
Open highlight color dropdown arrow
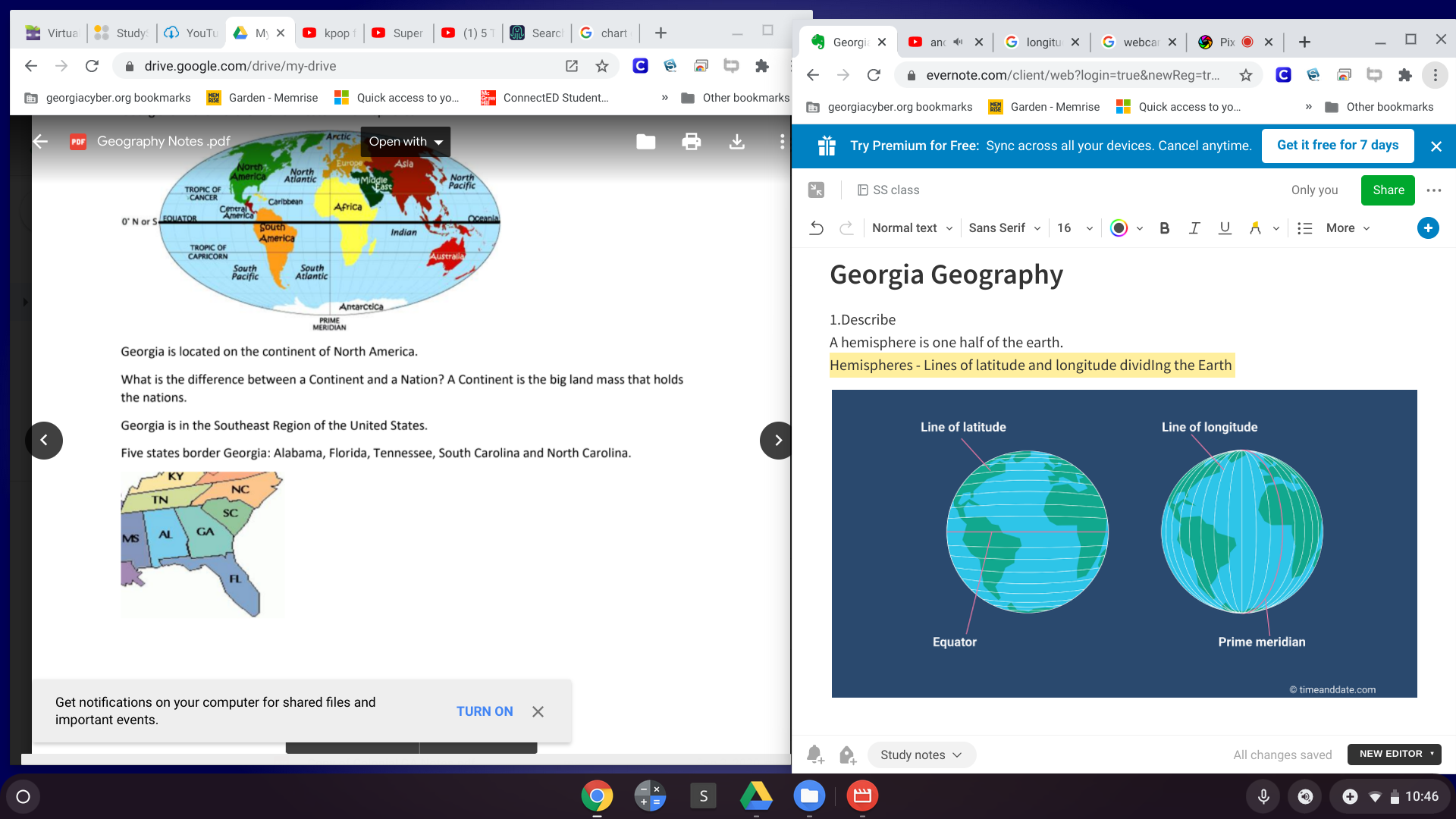tap(1276, 228)
